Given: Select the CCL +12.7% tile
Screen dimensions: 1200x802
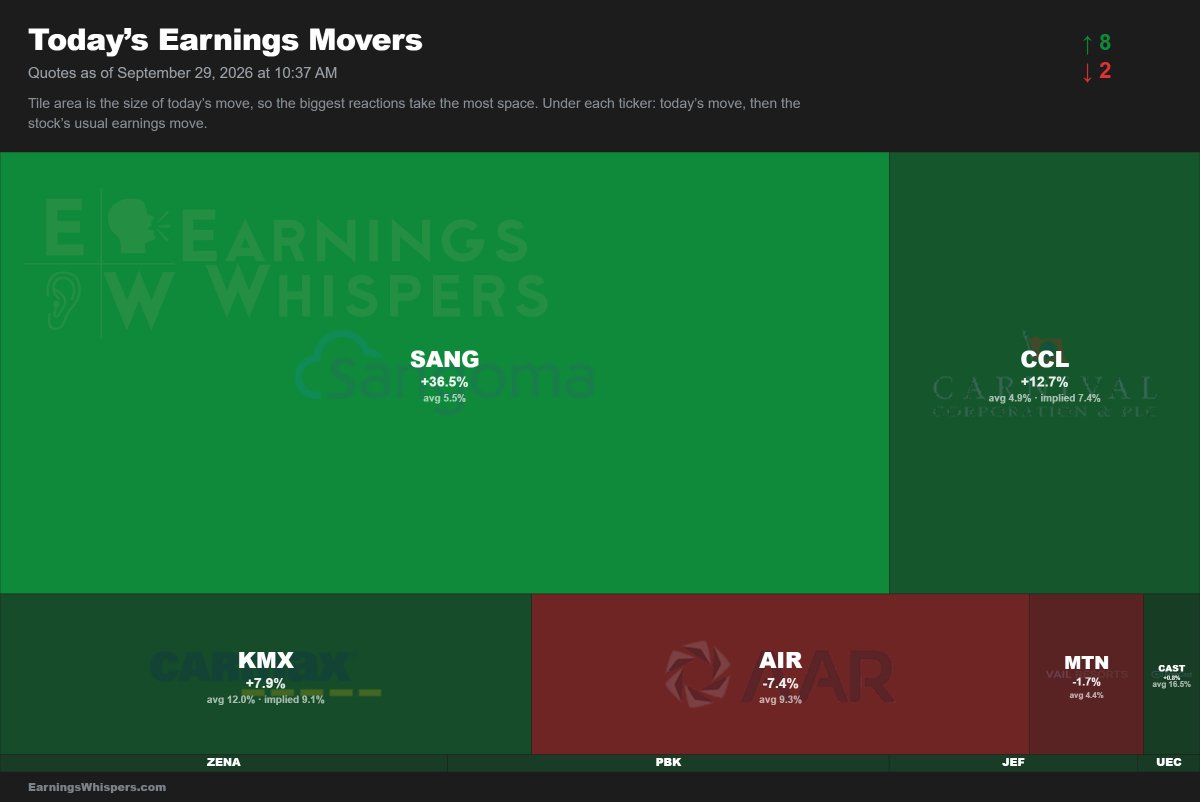Looking at the screenshot, I should tap(1044, 373).
